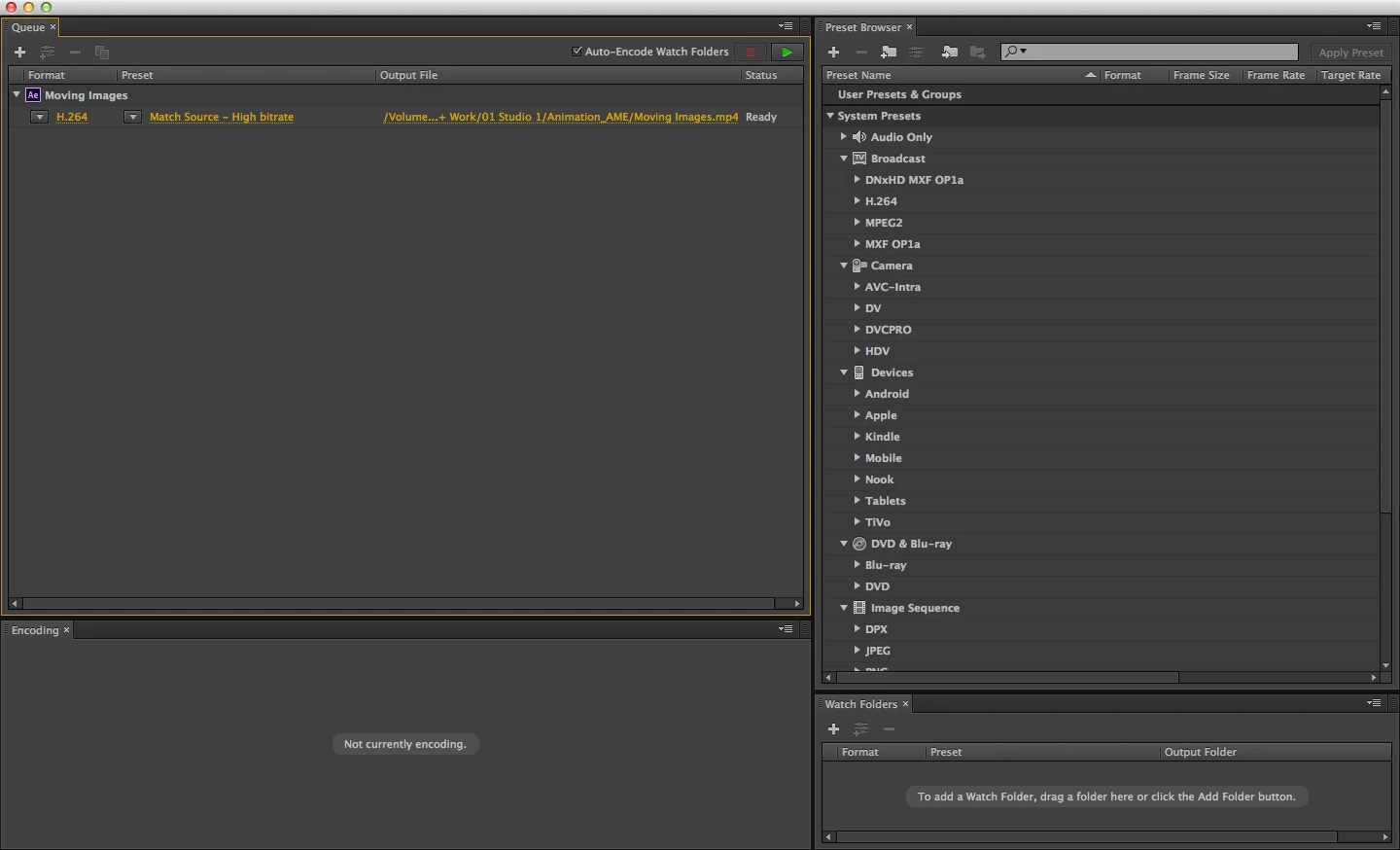Viewport: 1400px width, 850px height.
Task: Stop the queue with the red button
Action: 751,53
